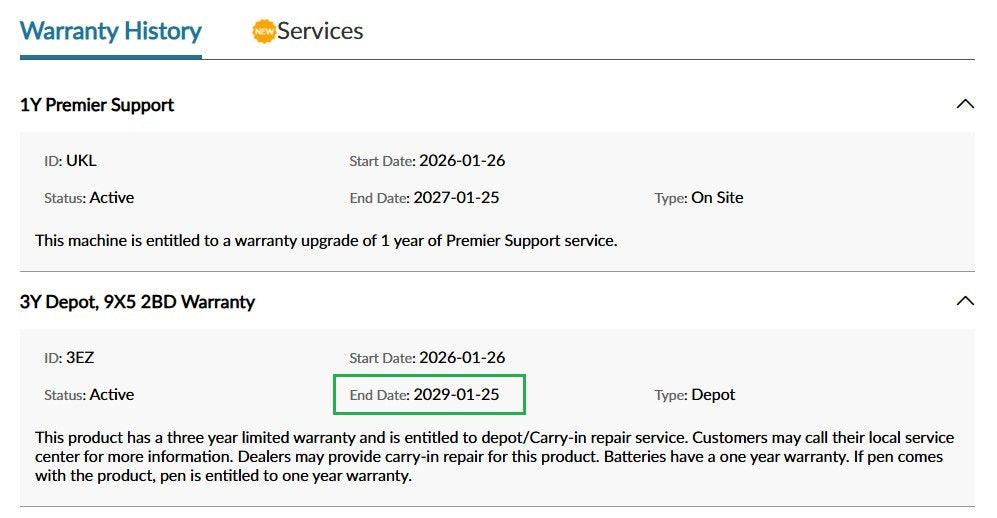Switch to the Warranty History tab
The width and height of the screenshot is (997, 518).
pyautogui.click(x=110, y=31)
